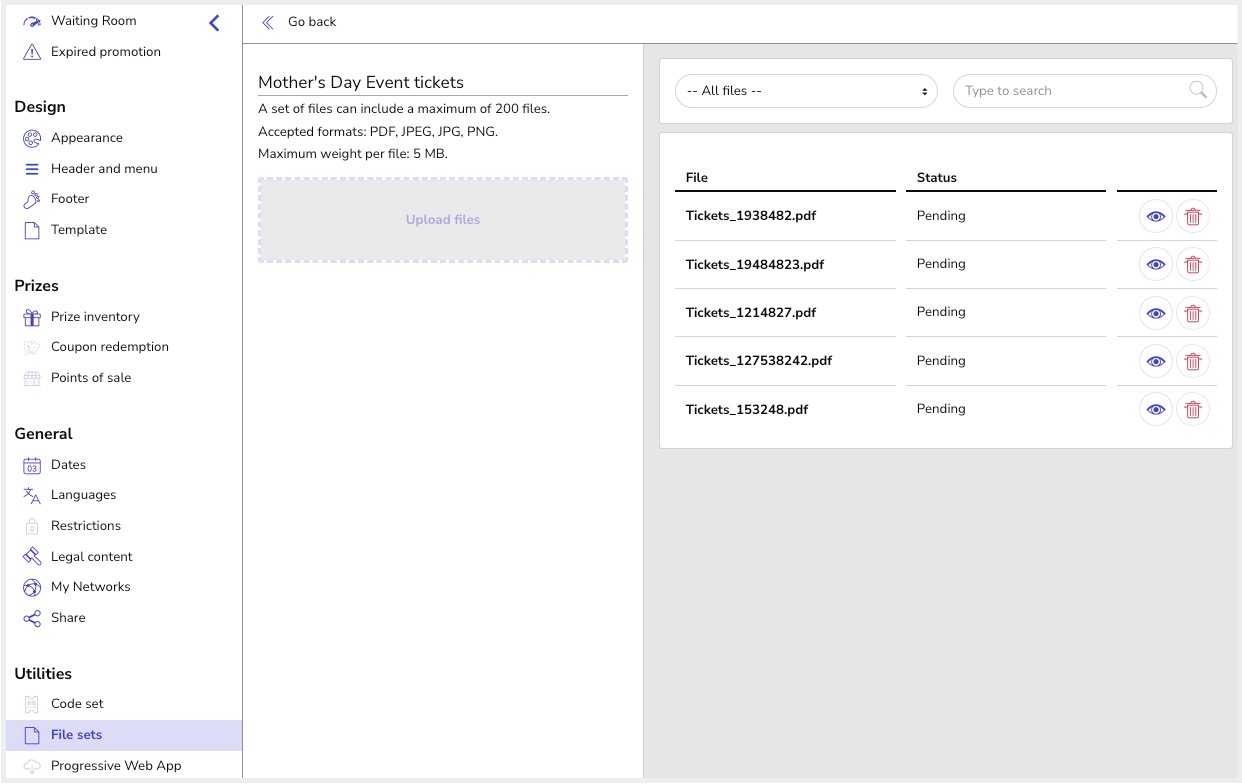Viewport: 1242px width, 784px height.
Task: Click the Prize inventory gift icon
Action: (32, 317)
